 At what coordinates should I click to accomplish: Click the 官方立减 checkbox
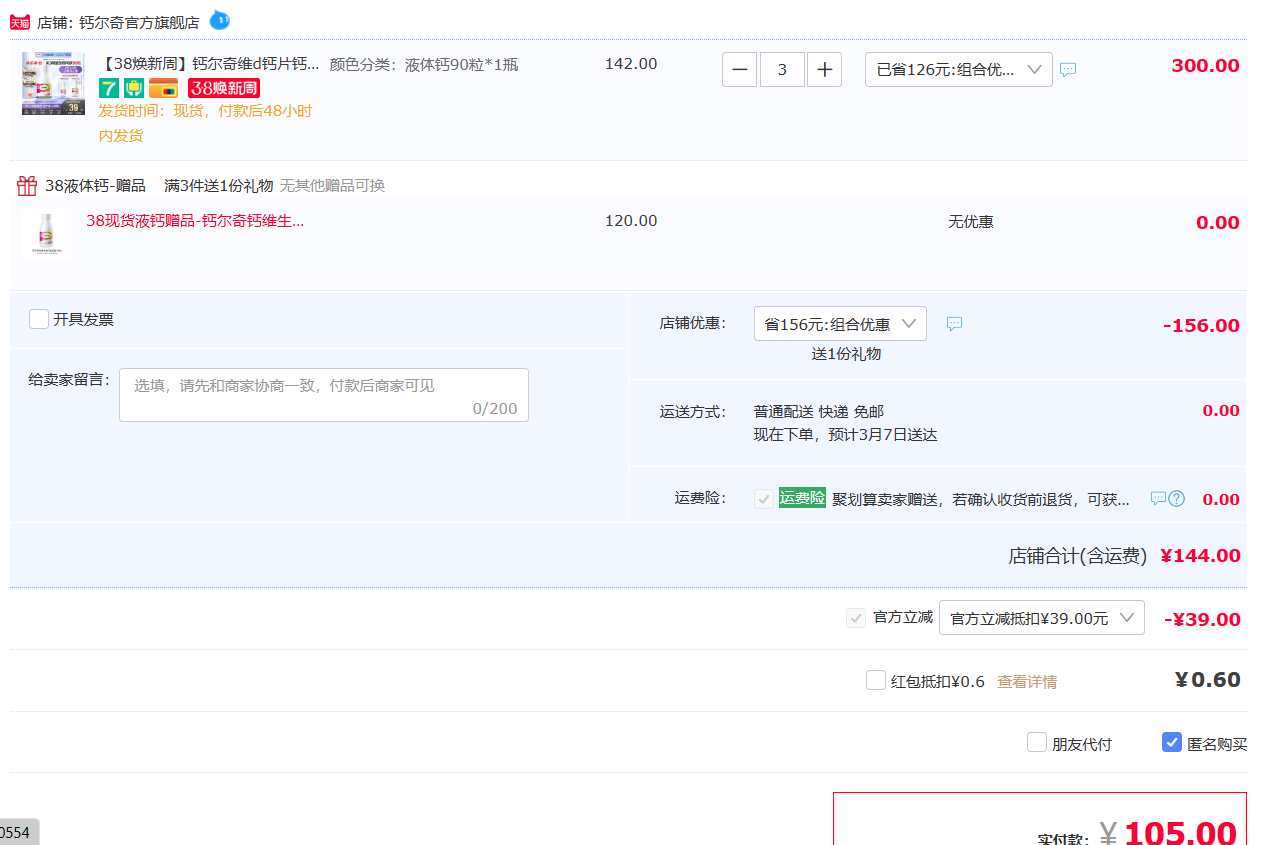point(856,618)
